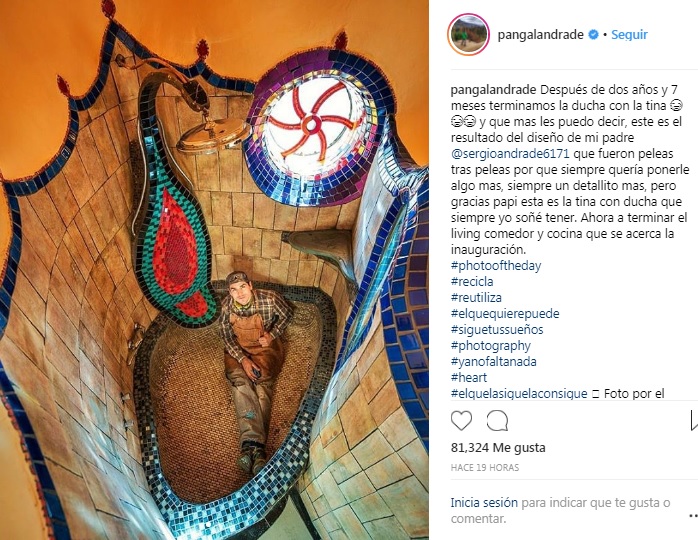Follow the account via Seguir
Viewport: 698px width, 540px height.
(x=629, y=34)
